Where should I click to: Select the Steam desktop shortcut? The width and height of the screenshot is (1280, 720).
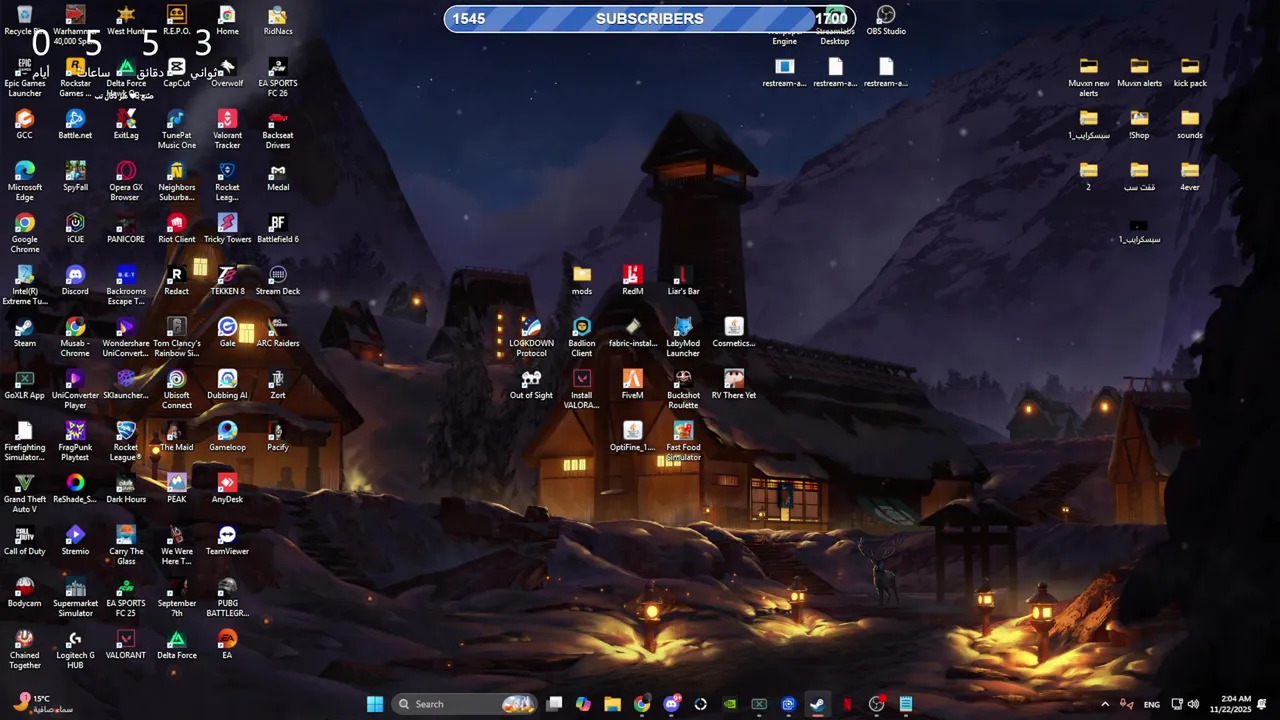[24, 332]
